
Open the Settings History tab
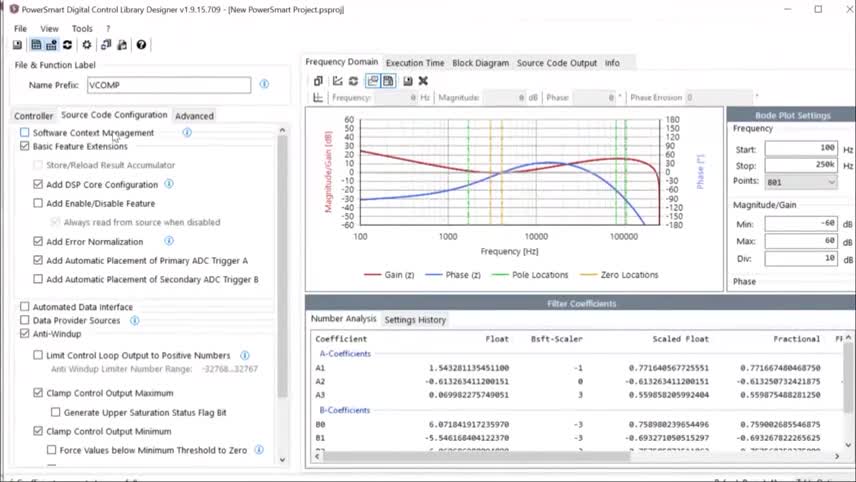(x=415, y=320)
